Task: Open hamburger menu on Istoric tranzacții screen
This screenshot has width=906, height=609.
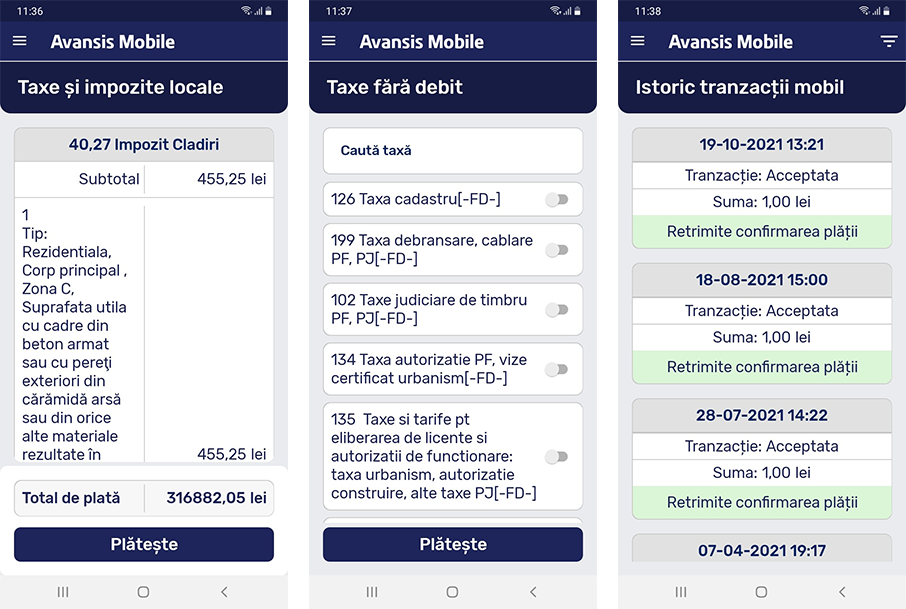Action: [x=638, y=42]
